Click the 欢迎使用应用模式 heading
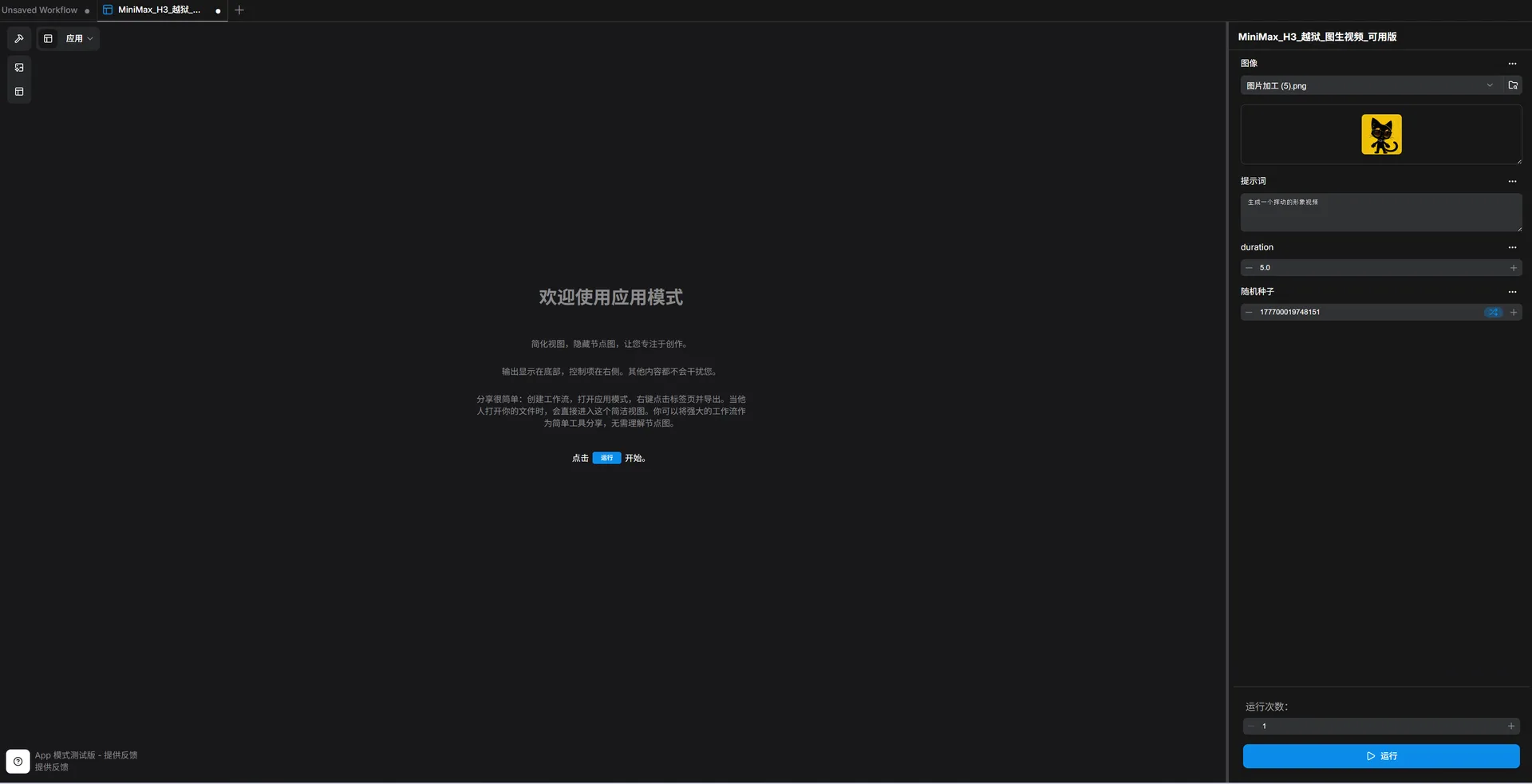Image resolution: width=1532 pixels, height=784 pixels. pyautogui.click(x=611, y=297)
